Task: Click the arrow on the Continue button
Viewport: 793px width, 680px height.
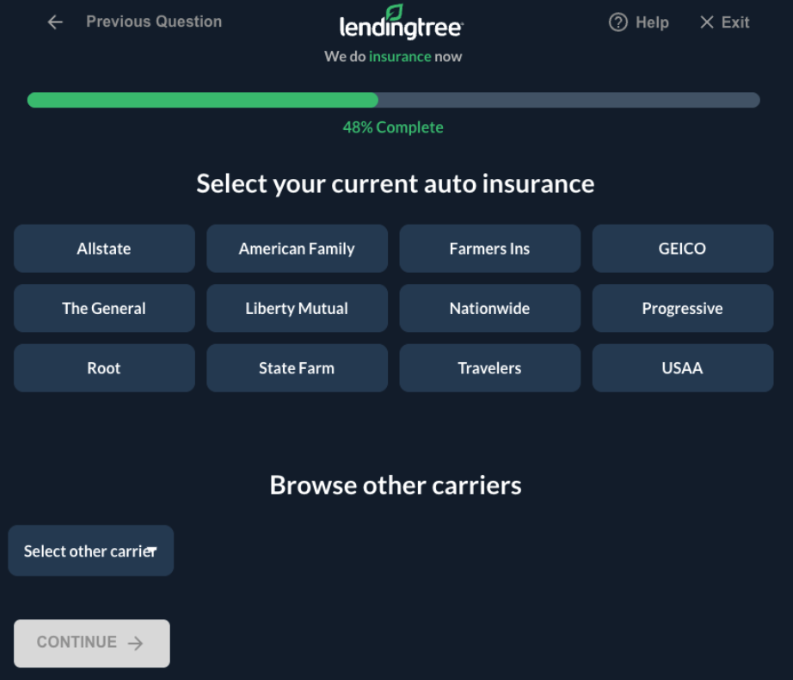Action: [136, 643]
